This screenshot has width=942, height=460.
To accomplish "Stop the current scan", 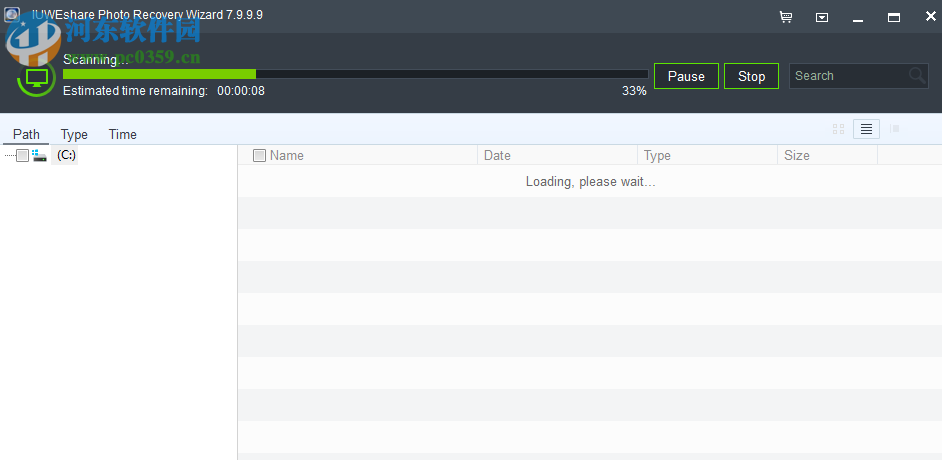I will [x=752, y=76].
